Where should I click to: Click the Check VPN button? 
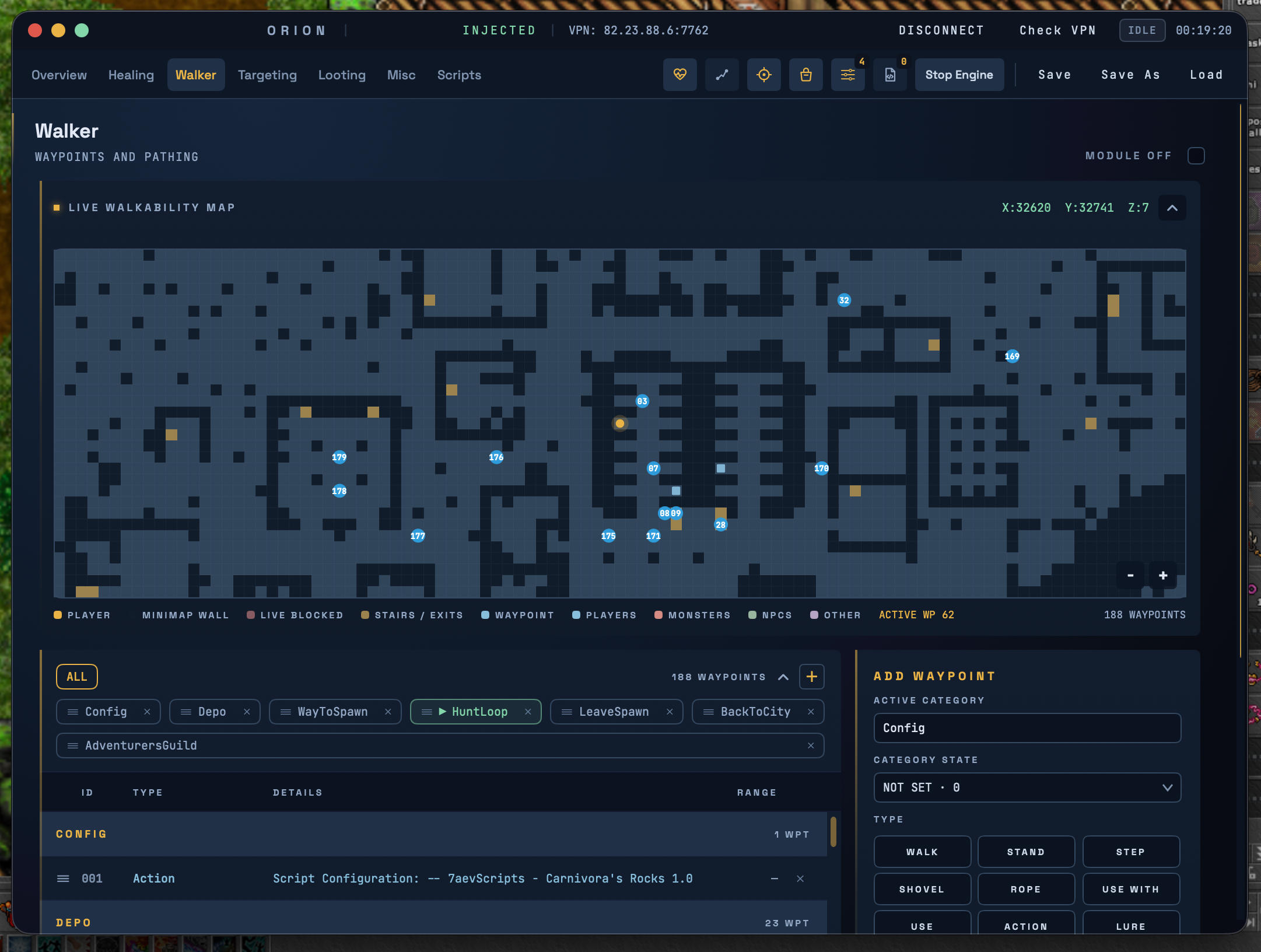click(x=1057, y=30)
